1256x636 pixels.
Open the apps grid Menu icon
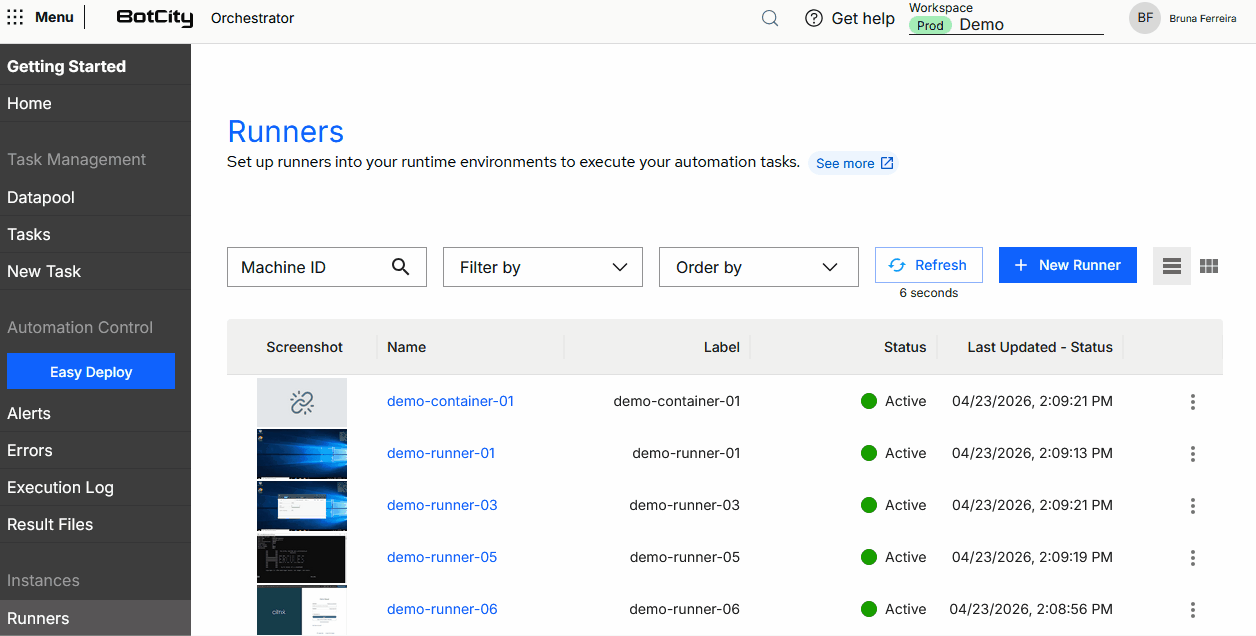pyautogui.click(x=15, y=17)
